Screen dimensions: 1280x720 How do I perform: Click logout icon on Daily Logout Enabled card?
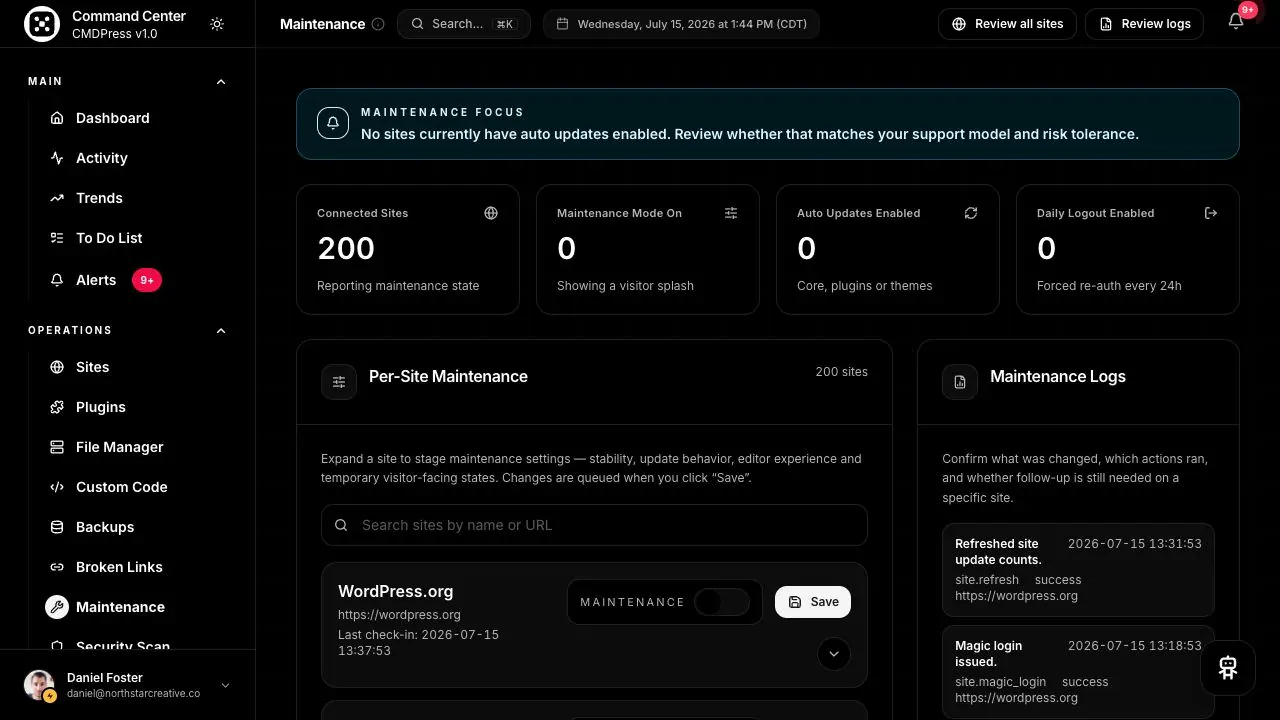click(1211, 213)
